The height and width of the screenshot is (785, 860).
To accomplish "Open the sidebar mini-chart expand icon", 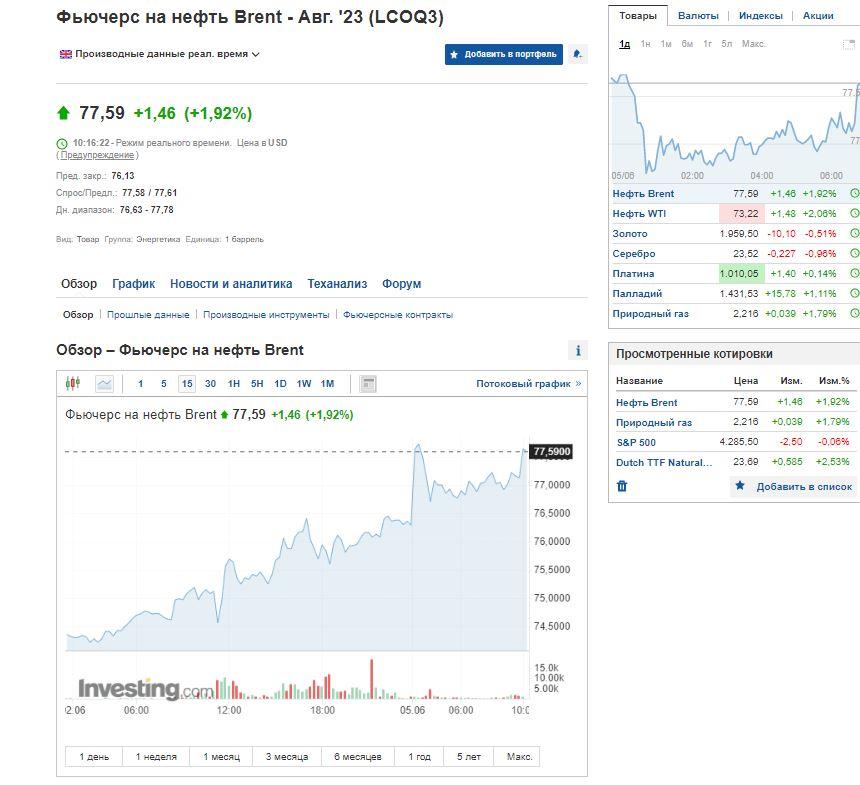I will (x=849, y=44).
